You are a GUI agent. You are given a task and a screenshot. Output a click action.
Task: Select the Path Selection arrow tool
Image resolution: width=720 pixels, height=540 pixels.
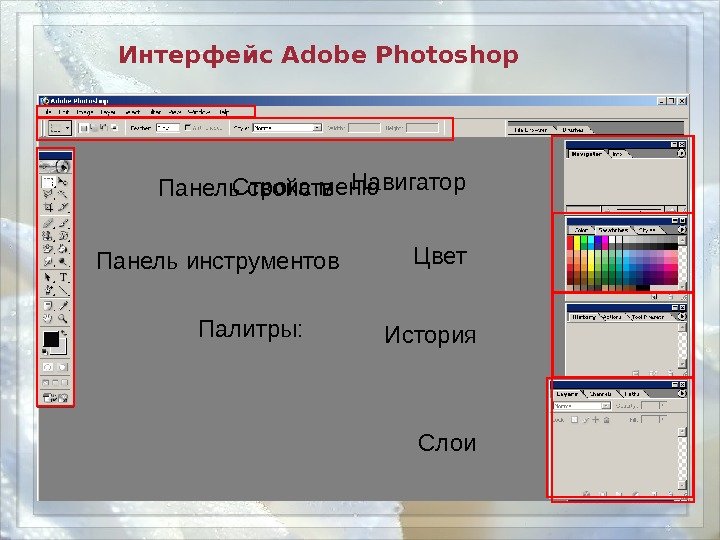click(48, 277)
